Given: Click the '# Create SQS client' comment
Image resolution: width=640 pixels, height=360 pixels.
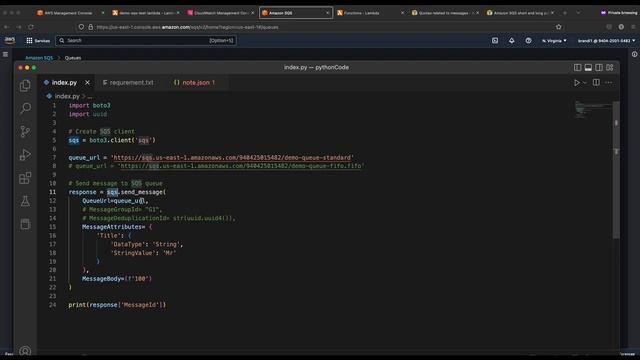Looking at the screenshot, I should tap(102, 131).
